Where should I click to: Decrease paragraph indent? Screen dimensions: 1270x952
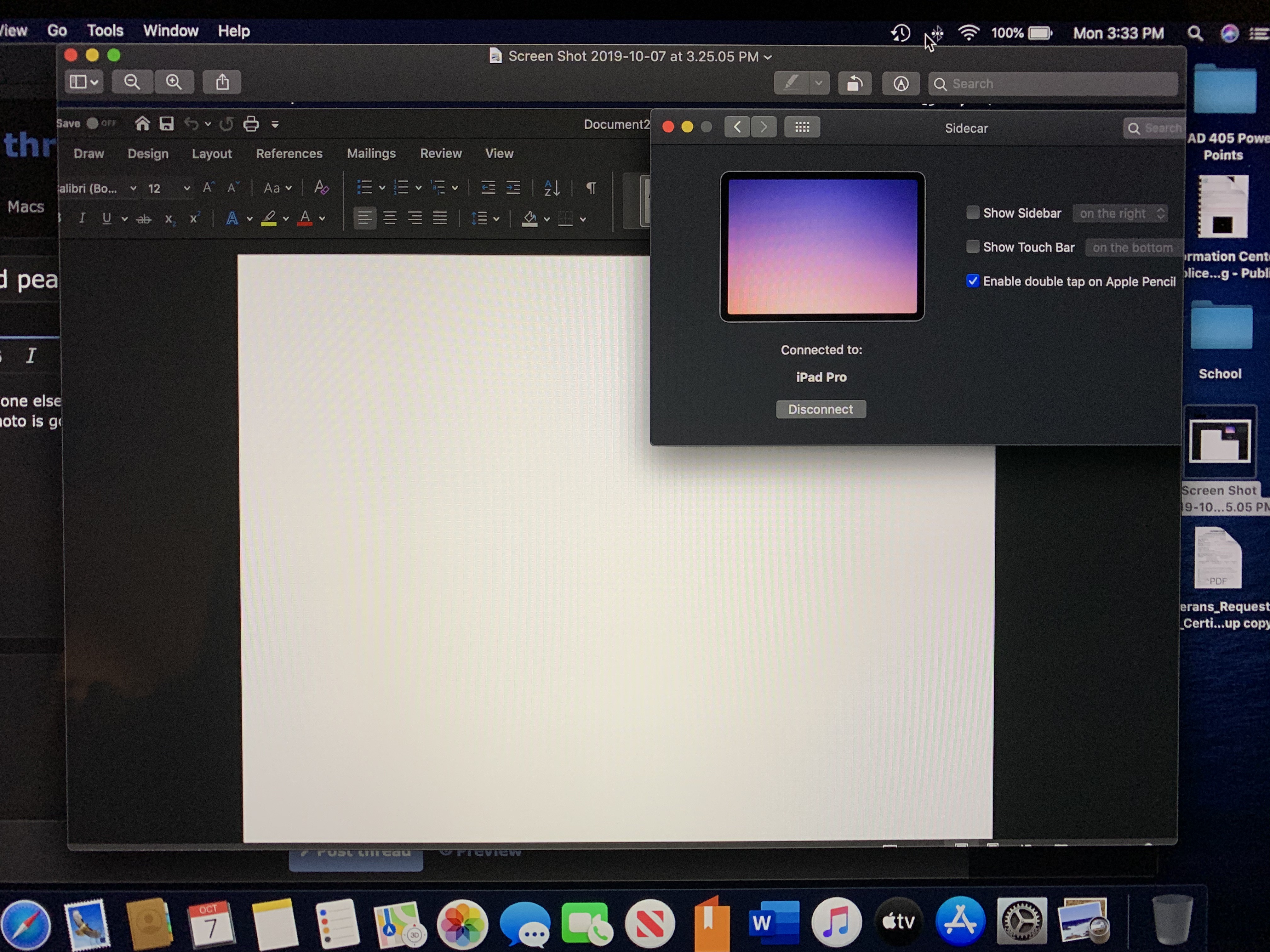pyautogui.click(x=488, y=188)
